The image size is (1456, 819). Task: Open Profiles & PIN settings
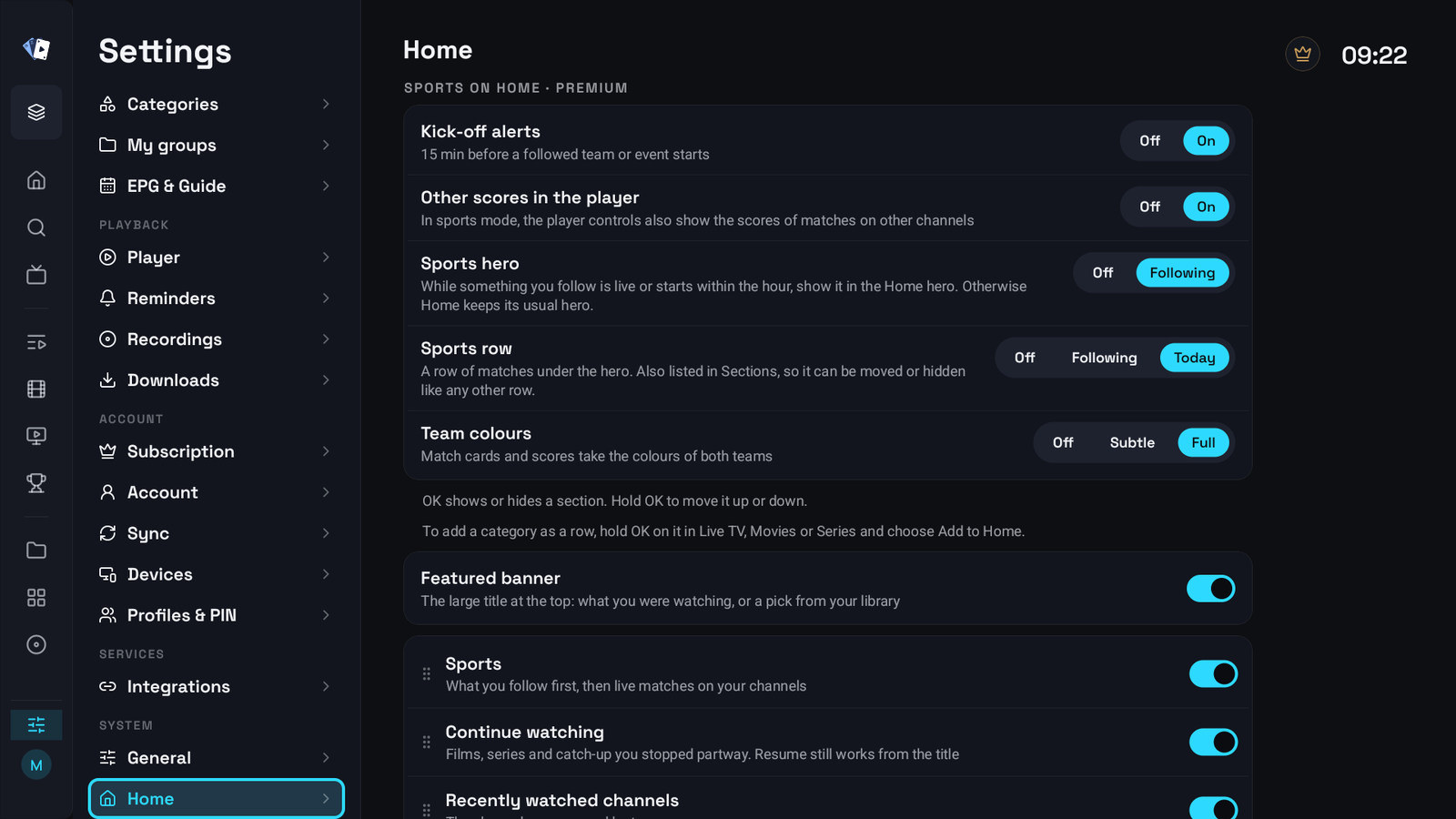pyautogui.click(x=217, y=615)
